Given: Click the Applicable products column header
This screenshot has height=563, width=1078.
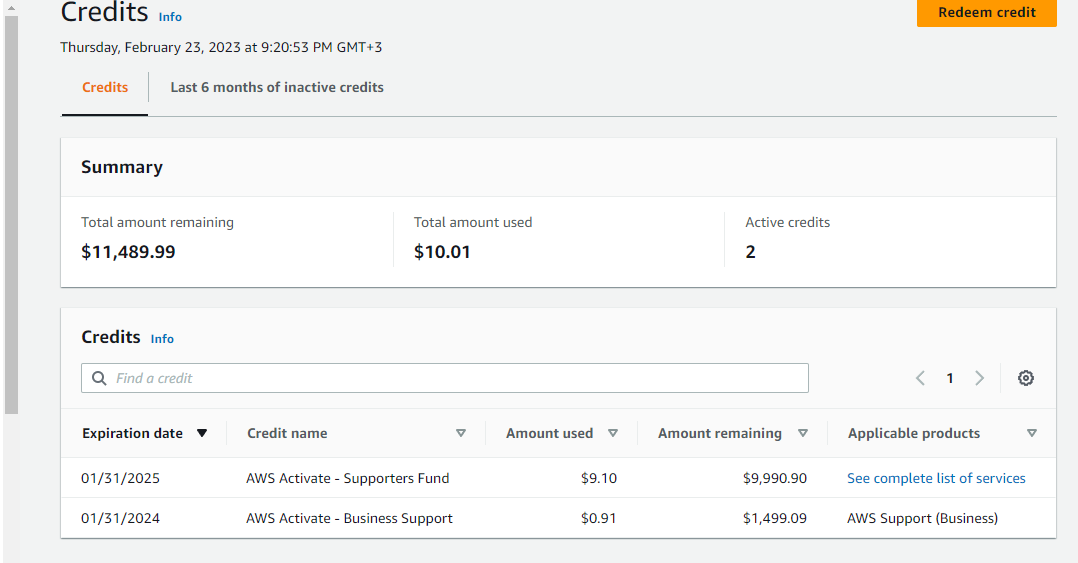Looking at the screenshot, I should (x=914, y=434).
